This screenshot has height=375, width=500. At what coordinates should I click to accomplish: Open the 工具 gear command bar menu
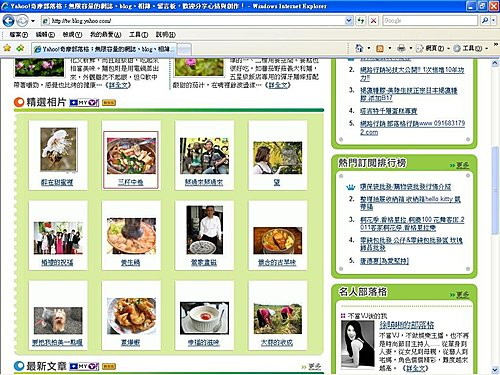[470, 49]
